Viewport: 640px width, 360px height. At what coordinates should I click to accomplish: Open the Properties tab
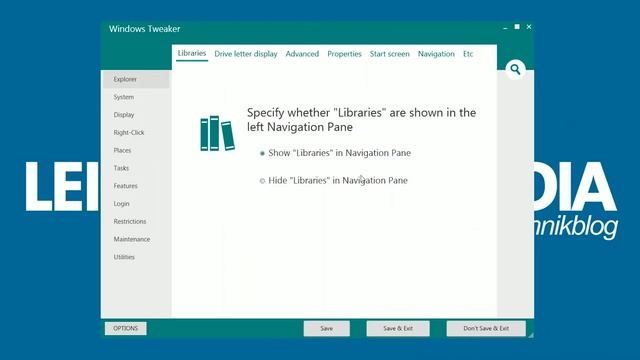[344, 54]
